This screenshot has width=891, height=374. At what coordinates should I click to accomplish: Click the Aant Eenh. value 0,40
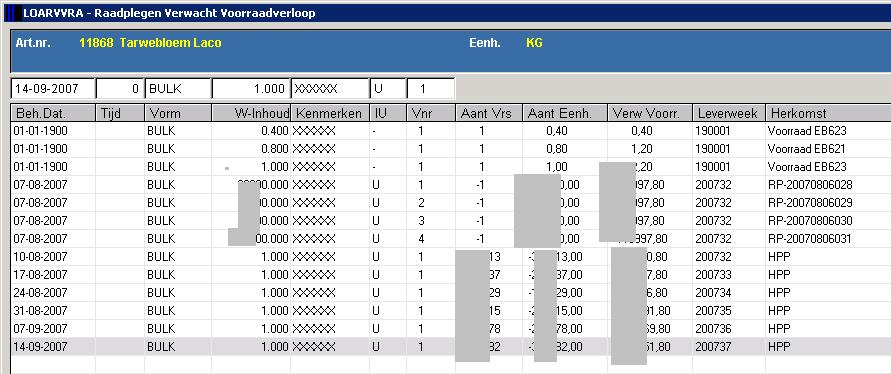pos(557,131)
